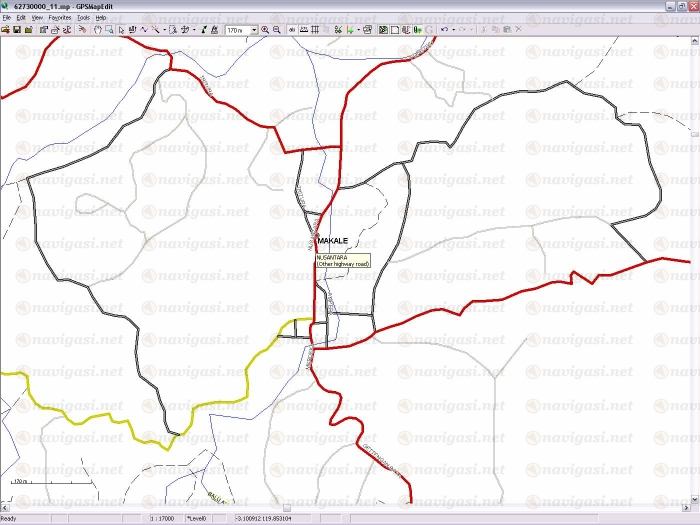Click the Undo arrow icon

tap(443, 30)
